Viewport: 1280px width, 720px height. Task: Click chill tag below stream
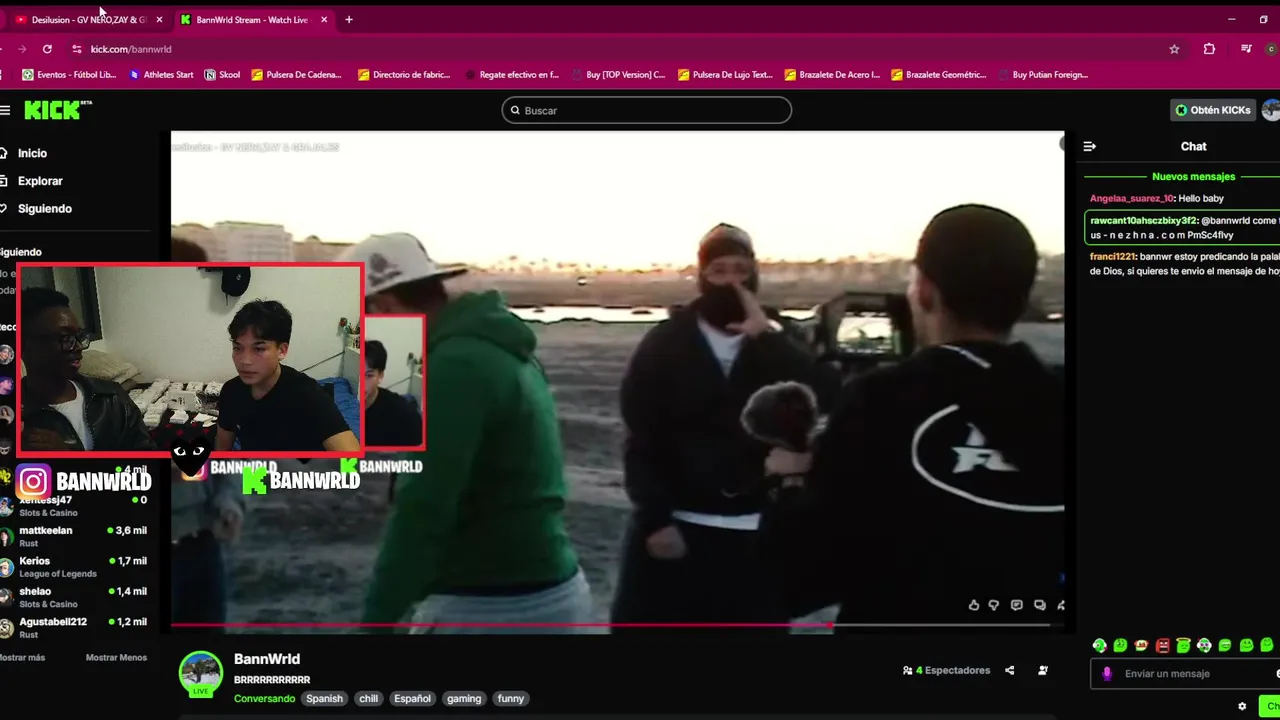369,699
